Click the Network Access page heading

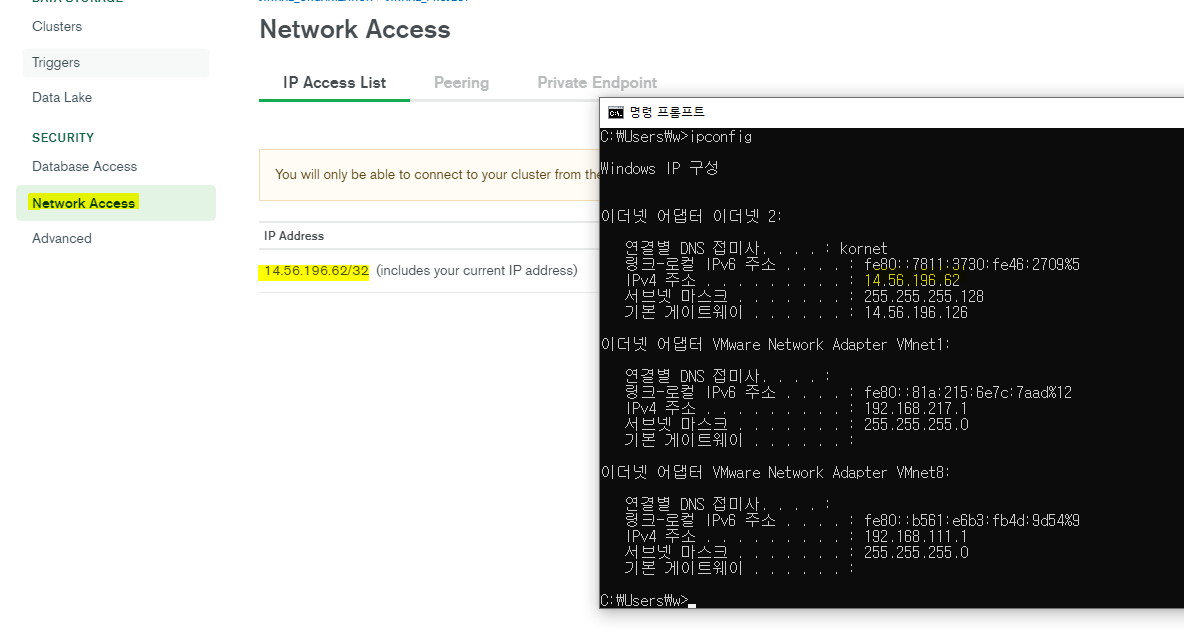click(x=355, y=29)
